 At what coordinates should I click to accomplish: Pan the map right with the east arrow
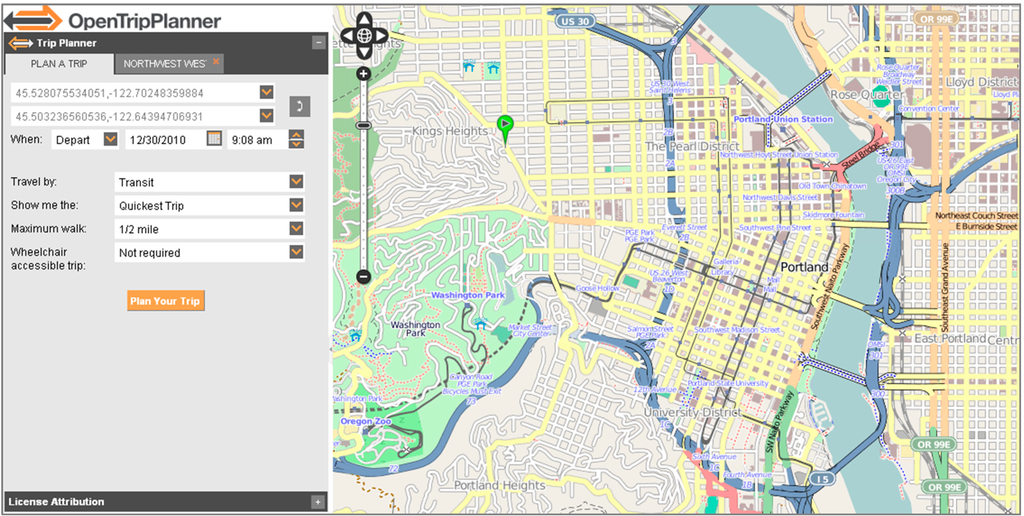pyautogui.click(x=383, y=38)
